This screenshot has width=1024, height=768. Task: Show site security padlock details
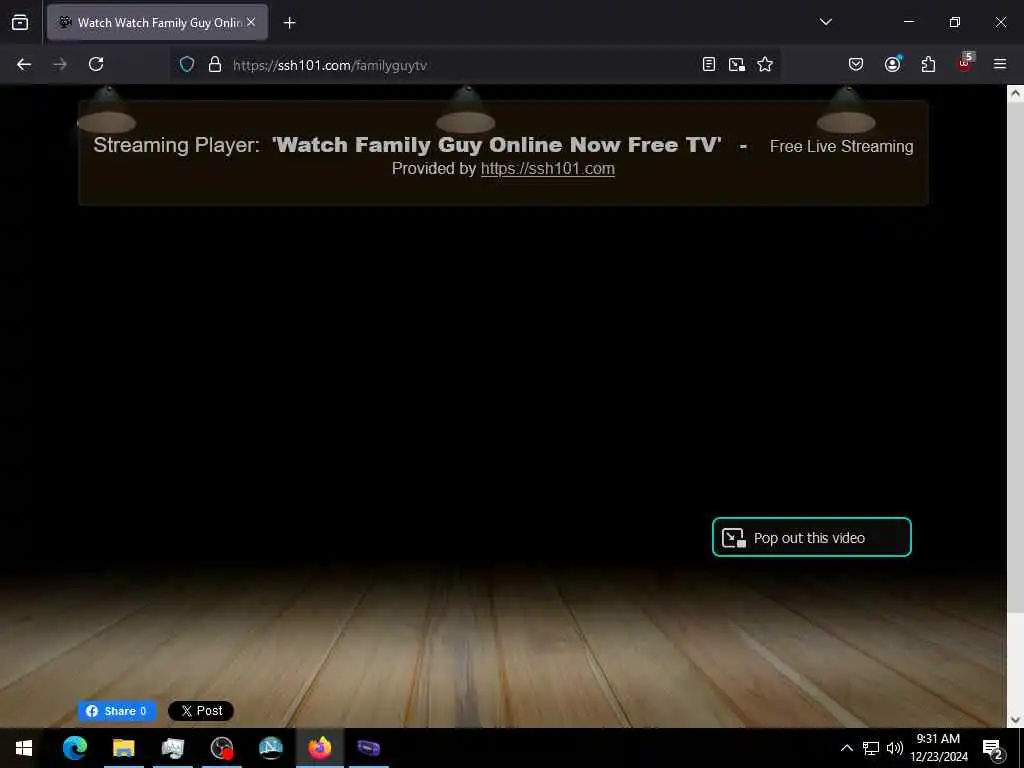tap(215, 65)
